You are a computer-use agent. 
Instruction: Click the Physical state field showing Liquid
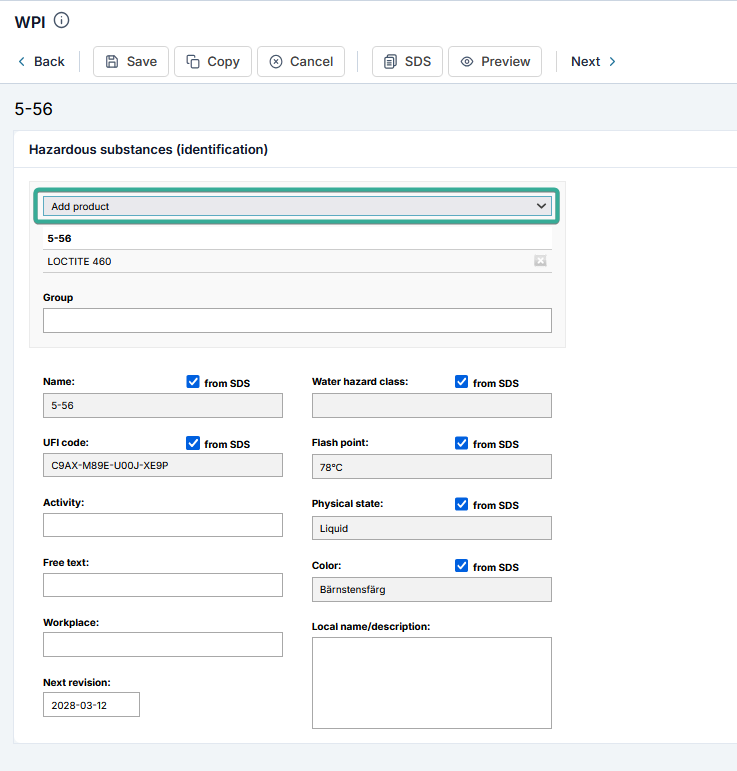432,528
